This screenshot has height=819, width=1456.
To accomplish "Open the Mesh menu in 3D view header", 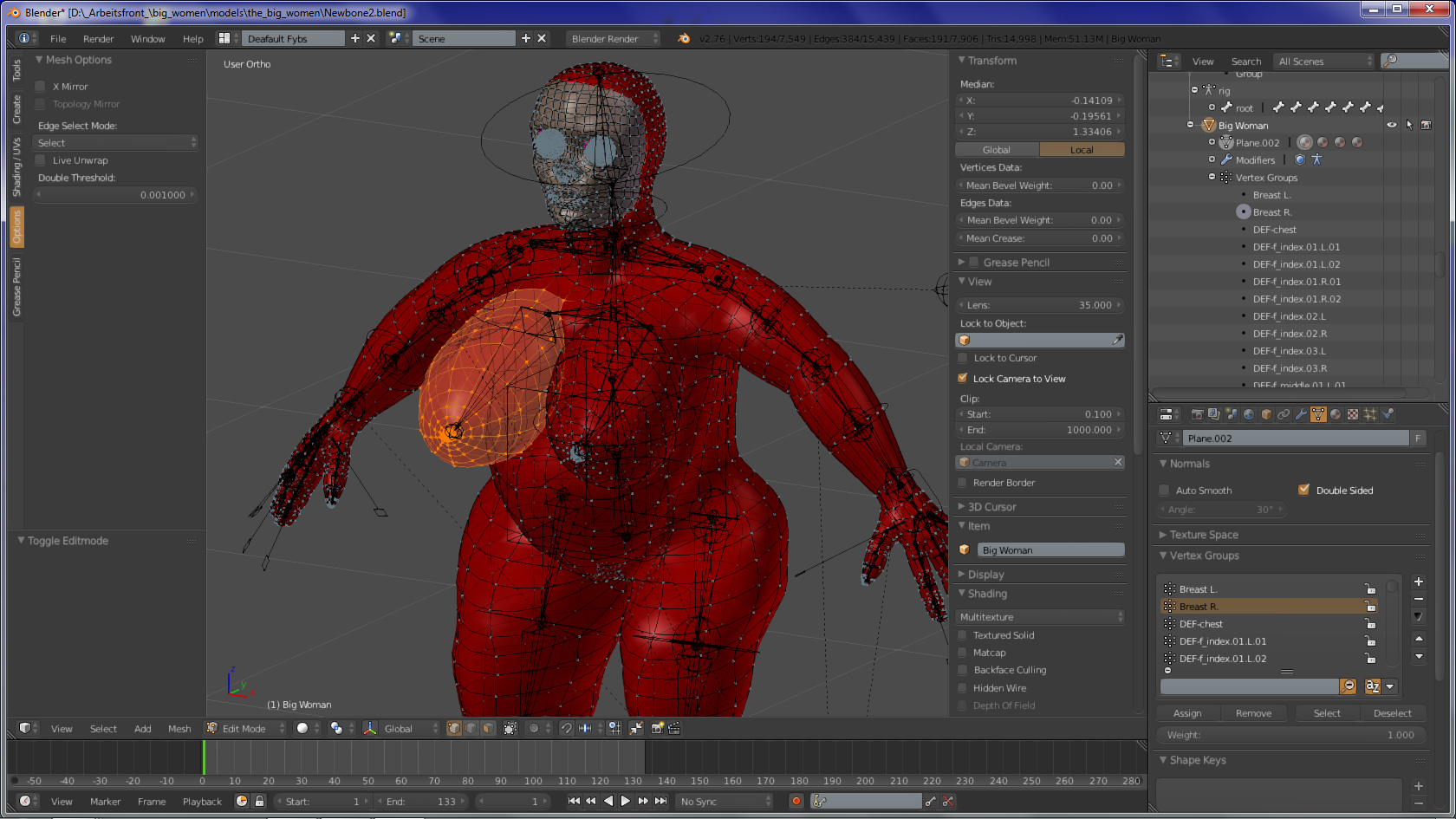I will click(179, 728).
